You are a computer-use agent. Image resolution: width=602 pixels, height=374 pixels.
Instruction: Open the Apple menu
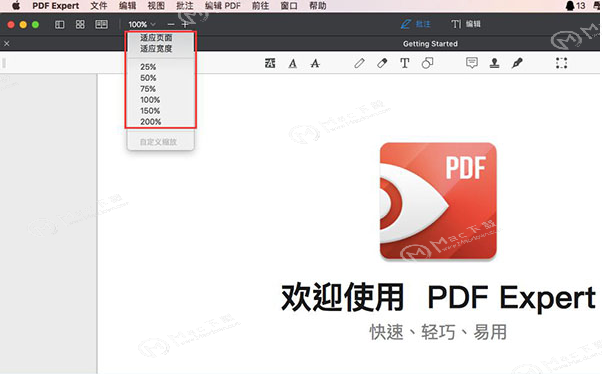(x=16, y=6)
